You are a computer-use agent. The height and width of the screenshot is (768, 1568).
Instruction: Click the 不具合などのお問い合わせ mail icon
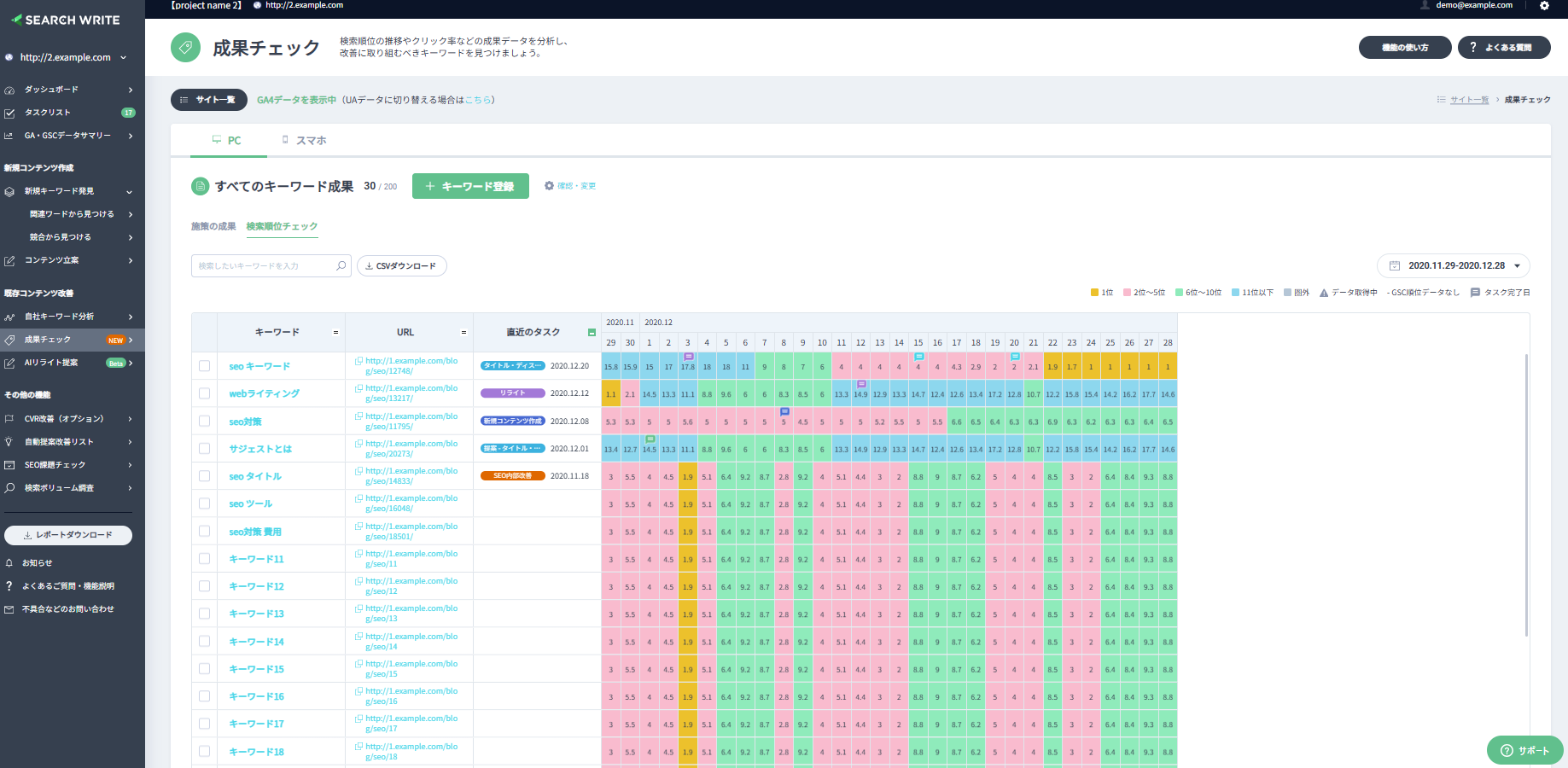(x=9, y=609)
